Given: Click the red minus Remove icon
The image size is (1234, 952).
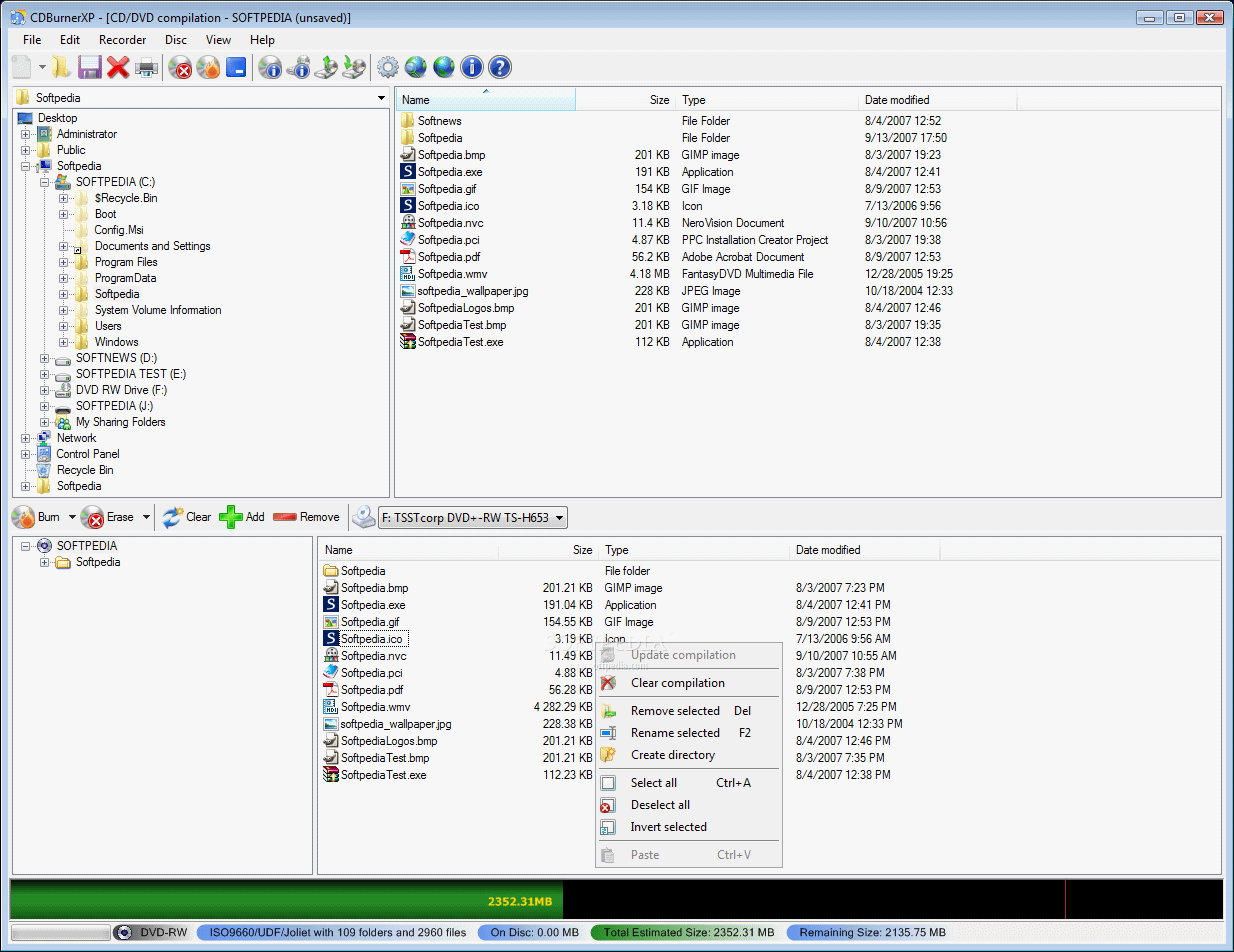Looking at the screenshot, I should coord(284,517).
